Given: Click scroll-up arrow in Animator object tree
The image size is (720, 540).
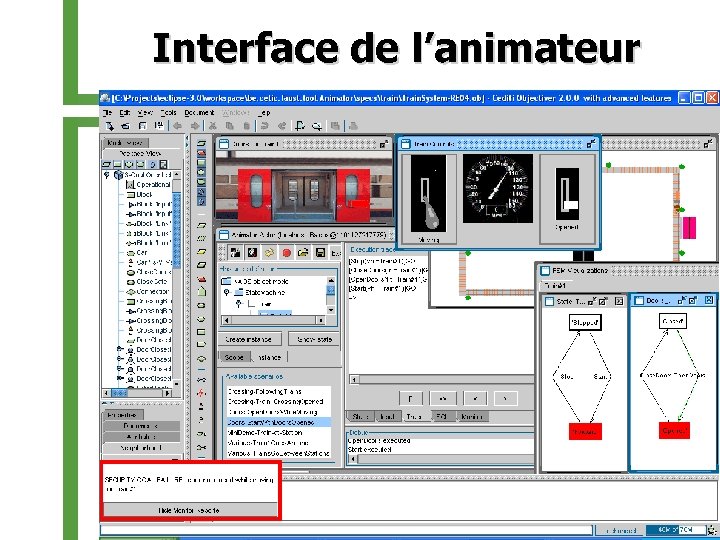Looking at the screenshot, I should point(331,280).
